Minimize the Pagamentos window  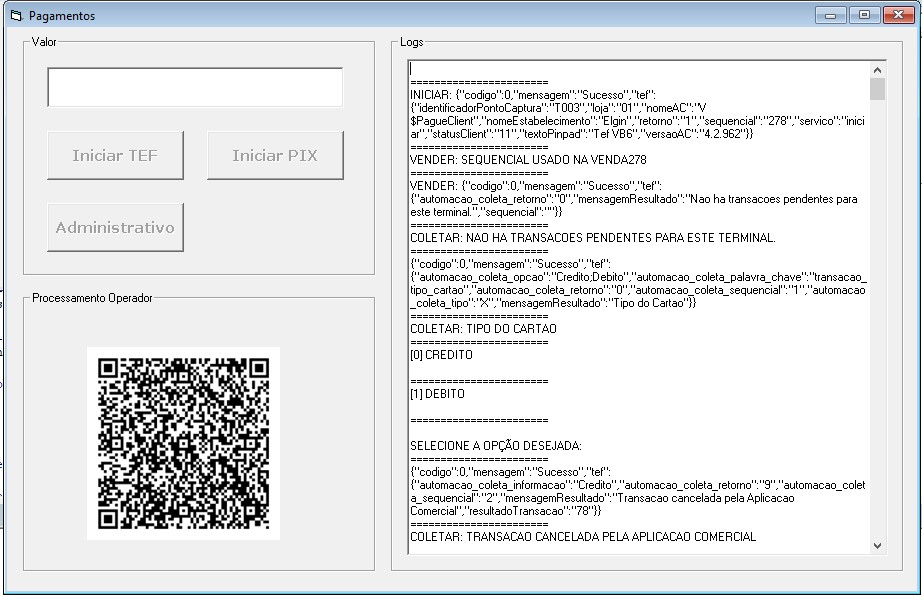tap(830, 15)
